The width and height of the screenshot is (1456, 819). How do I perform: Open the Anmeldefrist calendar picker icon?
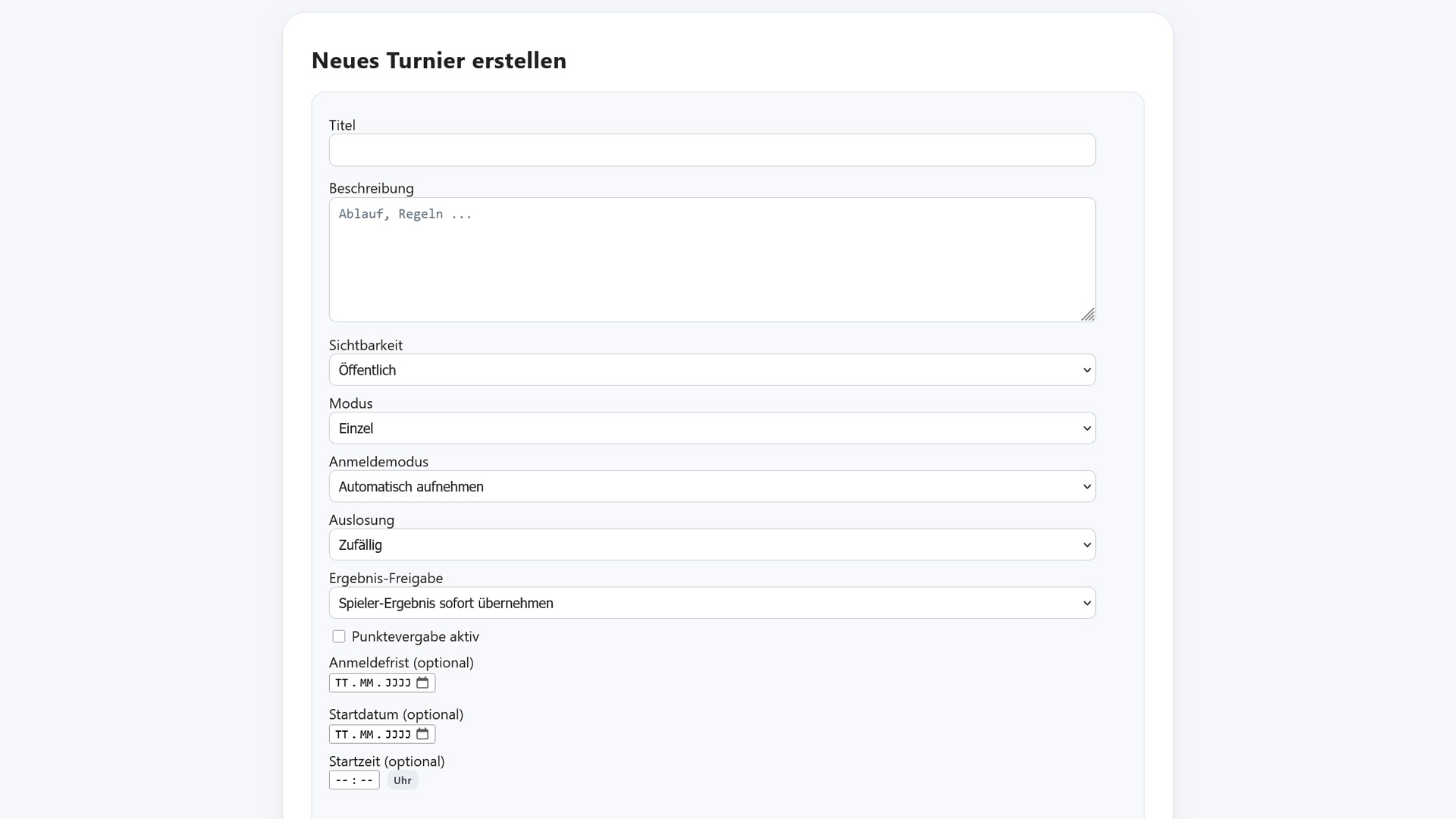[x=422, y=683]
